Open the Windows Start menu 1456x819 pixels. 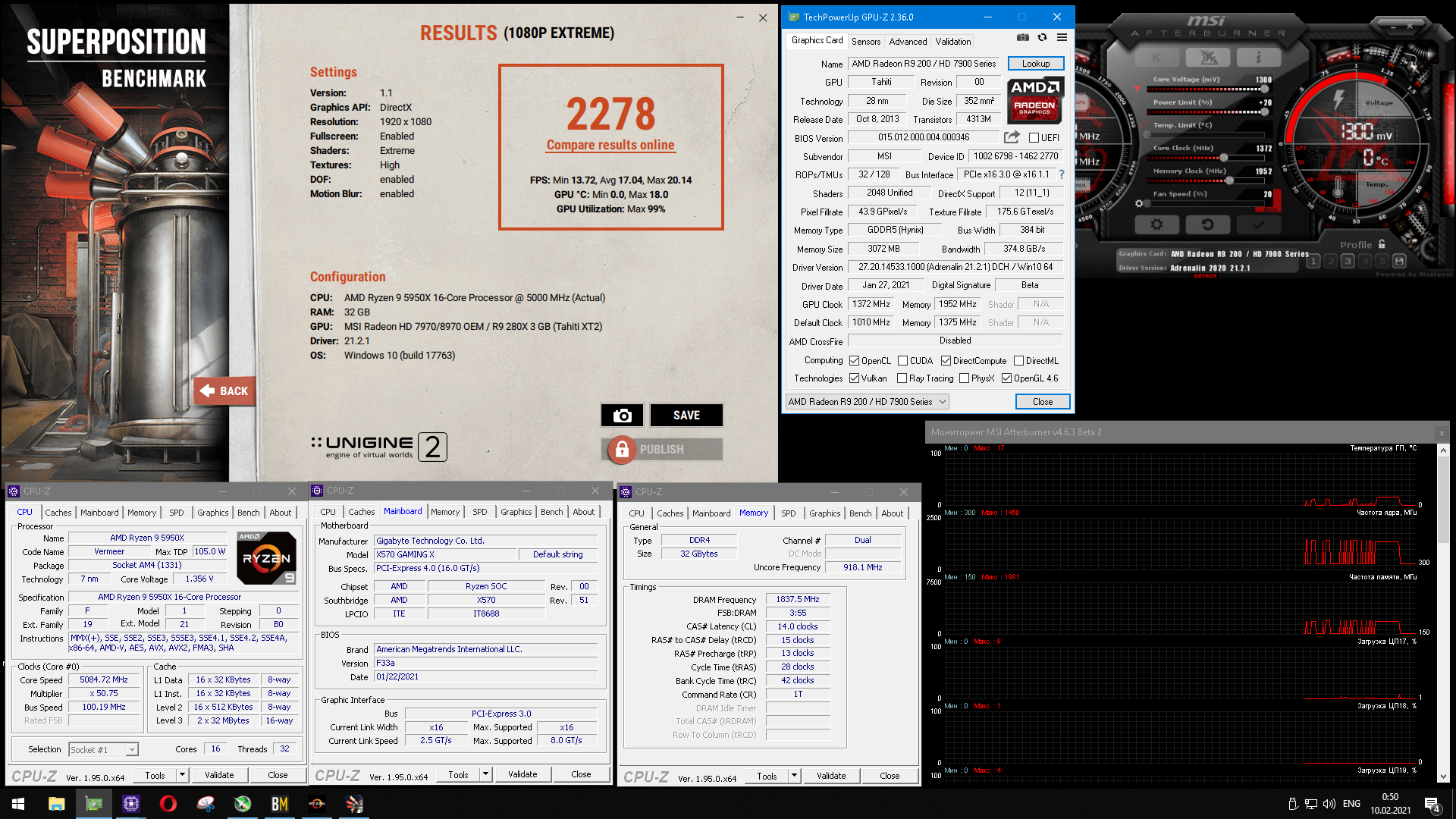click(x=18, y=804)
